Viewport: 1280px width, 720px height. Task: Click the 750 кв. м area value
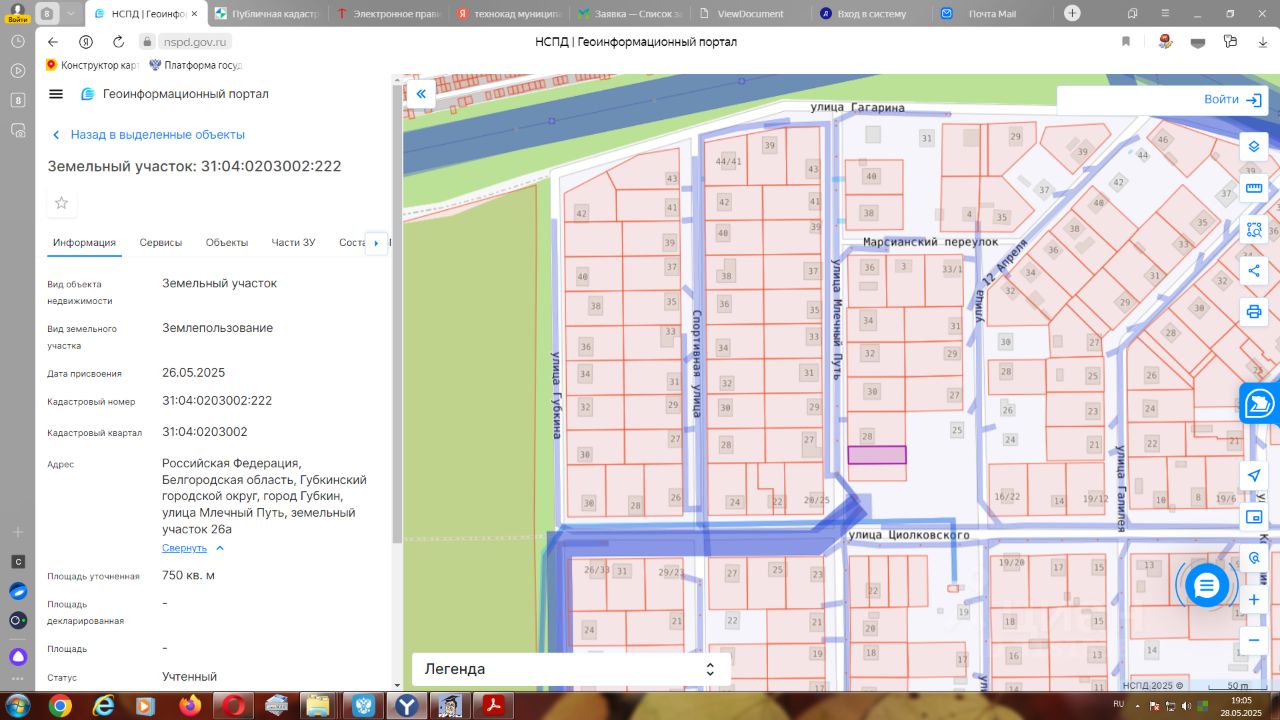tap(188, 576)
